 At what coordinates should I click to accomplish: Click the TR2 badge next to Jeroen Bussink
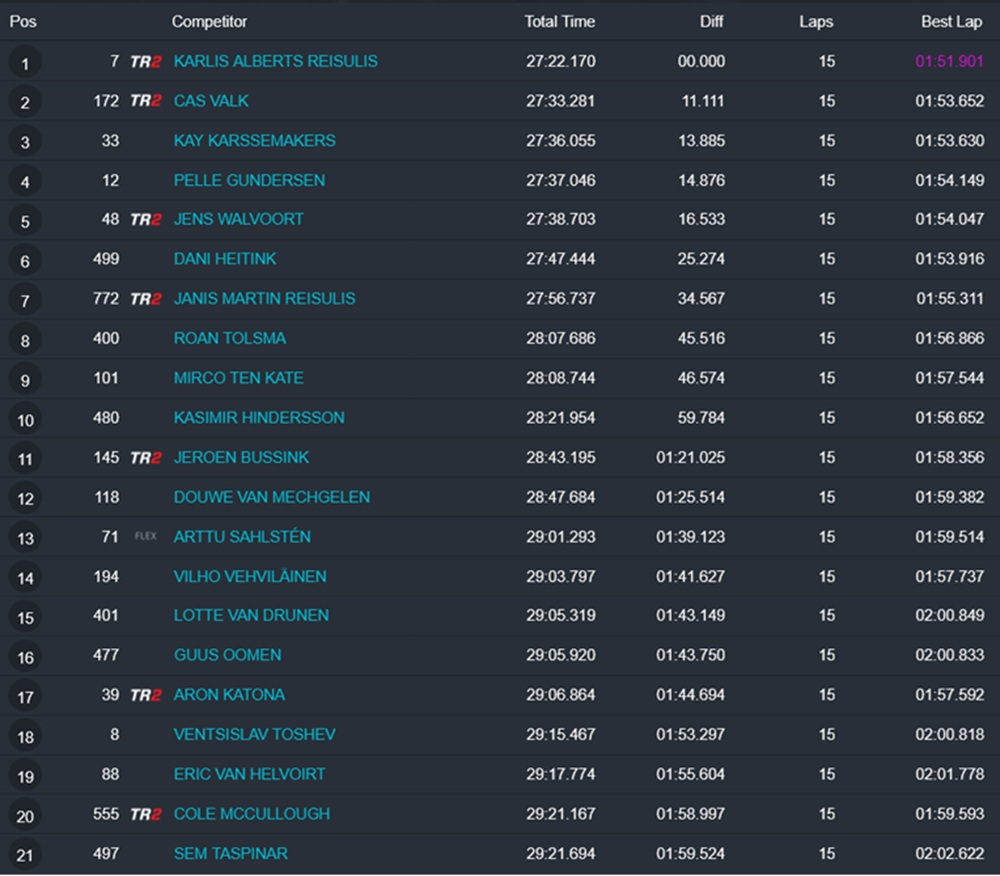[x=145, y=458]
